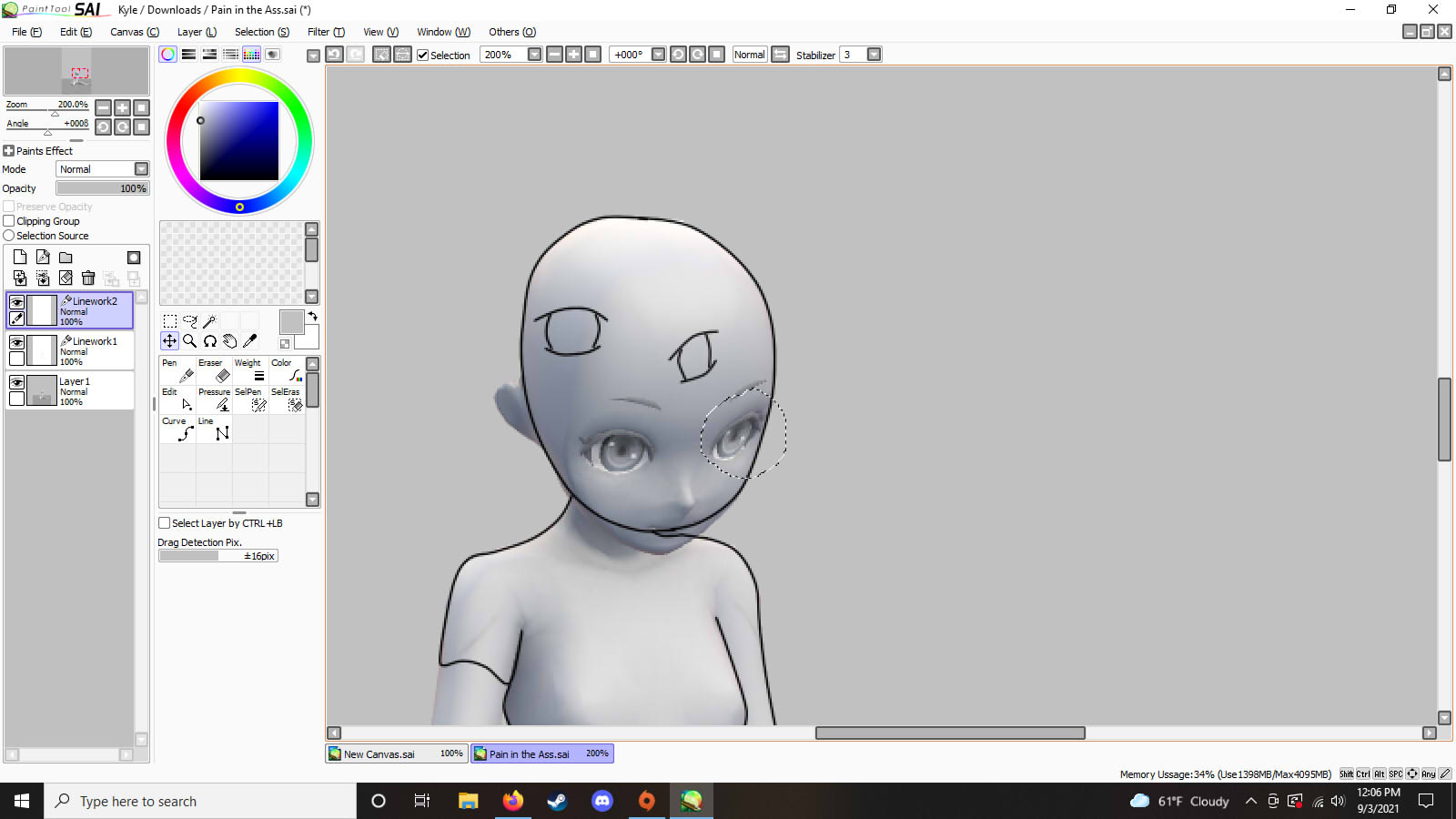Select the Curve linework tool

[177, 429]
